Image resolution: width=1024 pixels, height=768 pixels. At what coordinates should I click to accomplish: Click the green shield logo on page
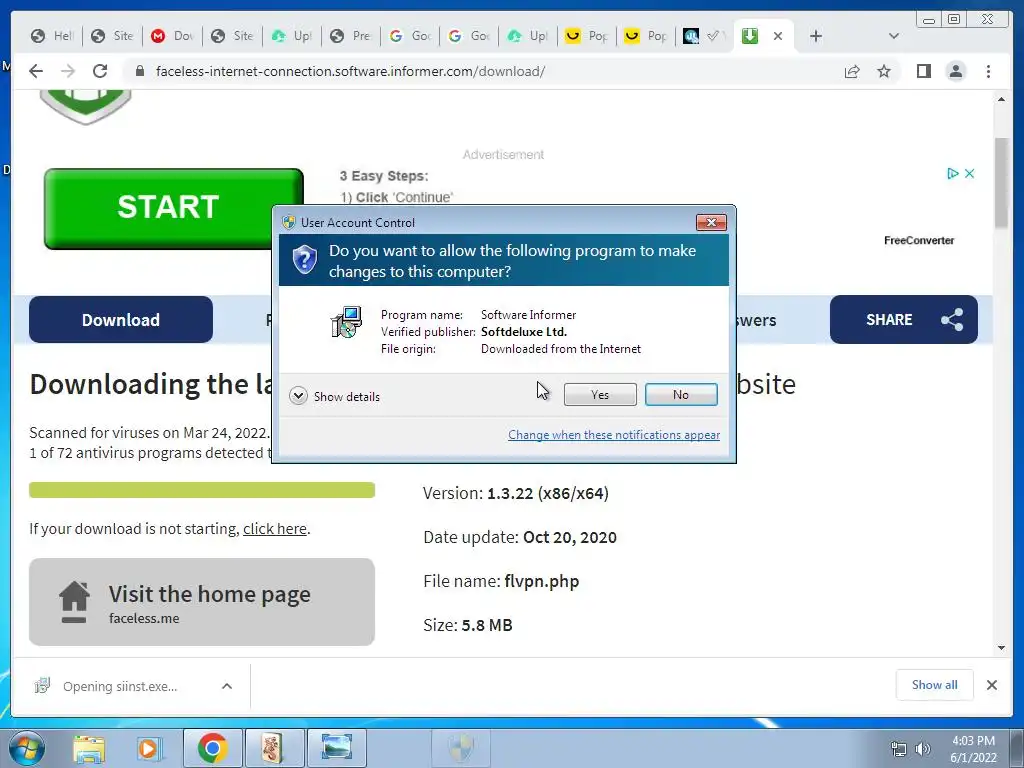click(x=85, y=108)
